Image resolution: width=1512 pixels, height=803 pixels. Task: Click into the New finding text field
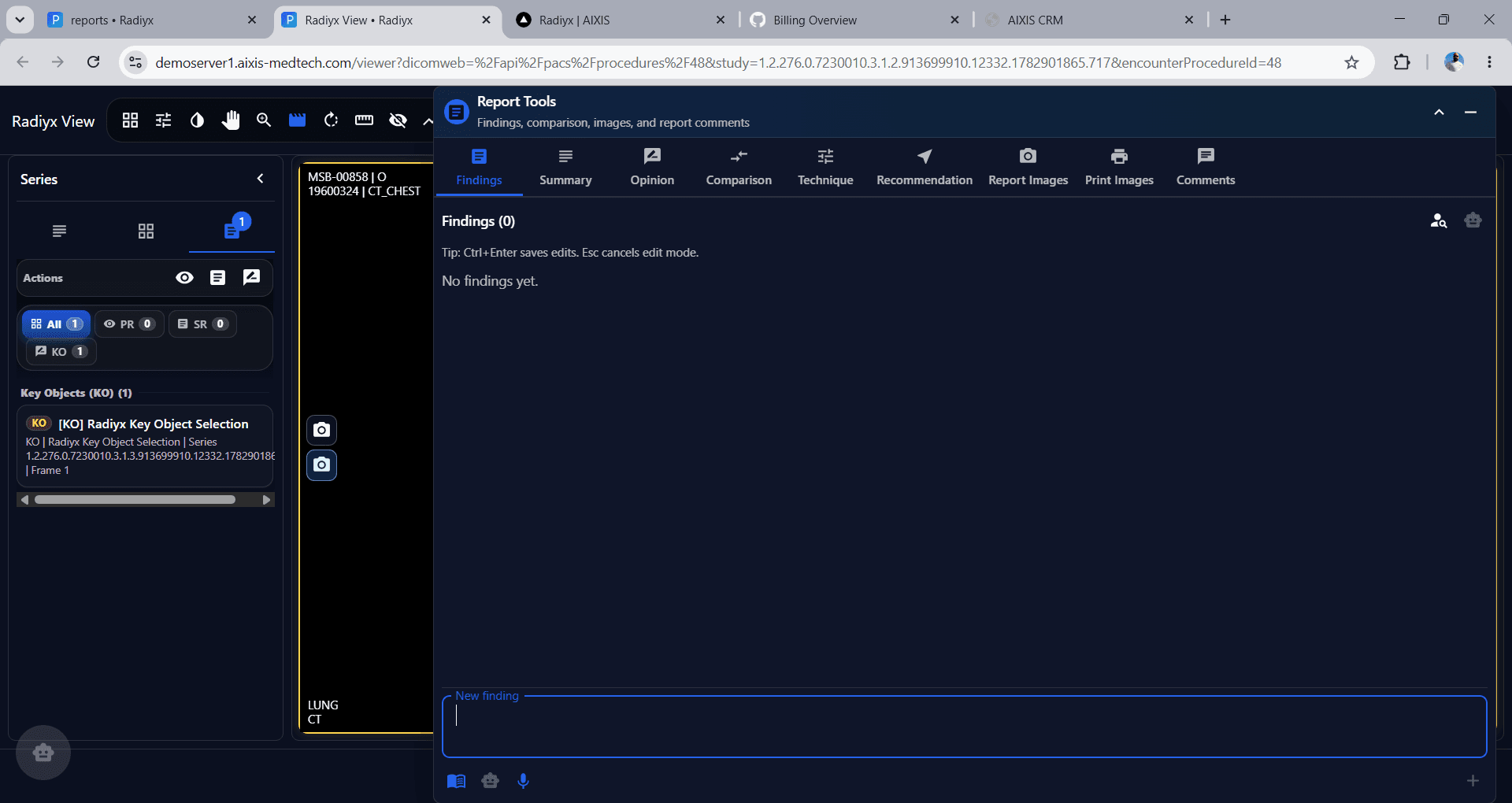pyautogui.click(x=964, y=727)
